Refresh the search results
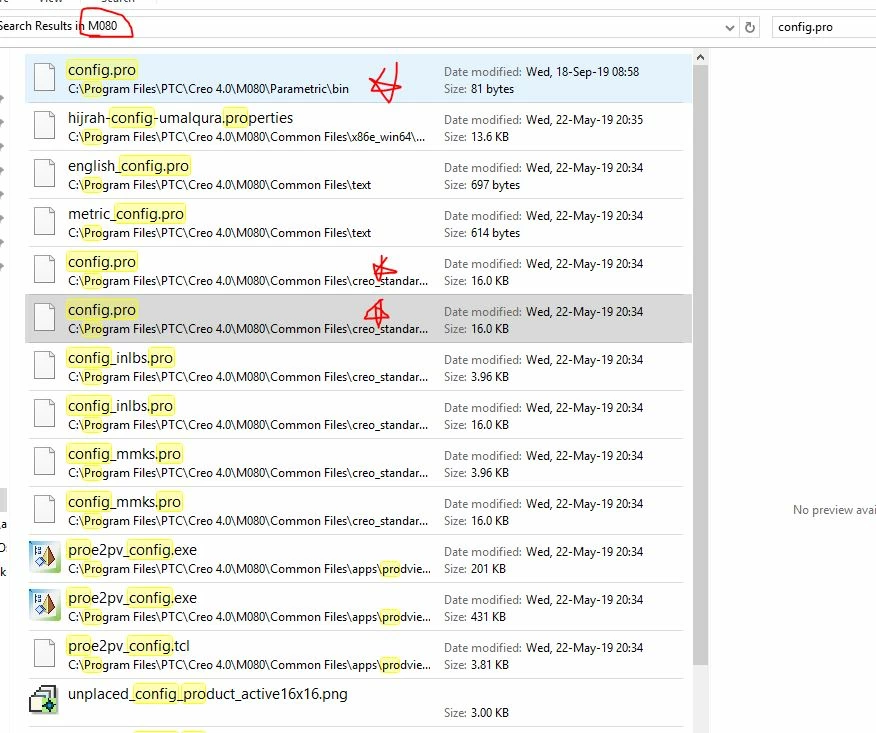This screenshot has height=733, width=876. pyautogui.click(x=750, y=27)
